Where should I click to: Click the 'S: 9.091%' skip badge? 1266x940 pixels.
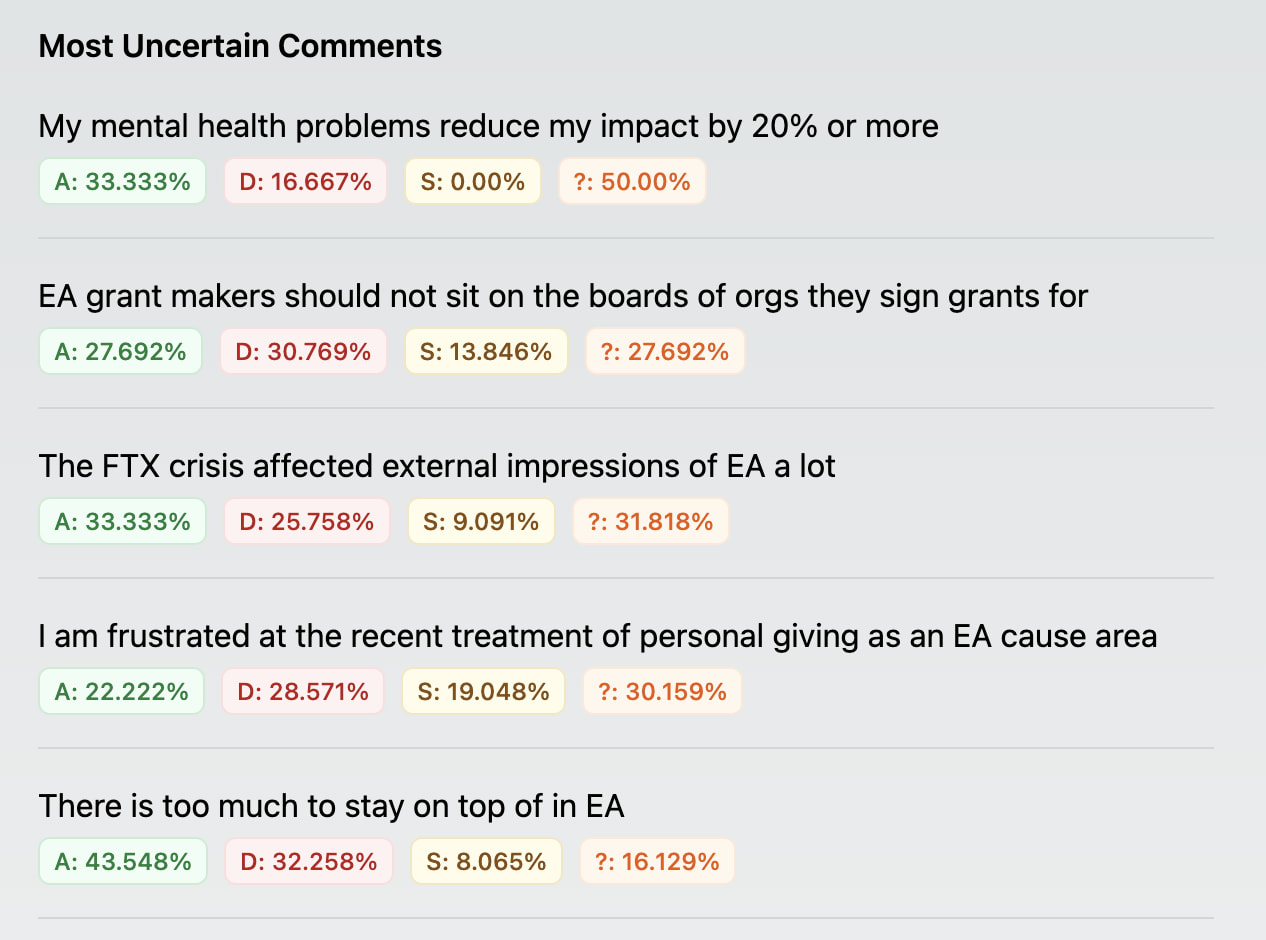481,521
